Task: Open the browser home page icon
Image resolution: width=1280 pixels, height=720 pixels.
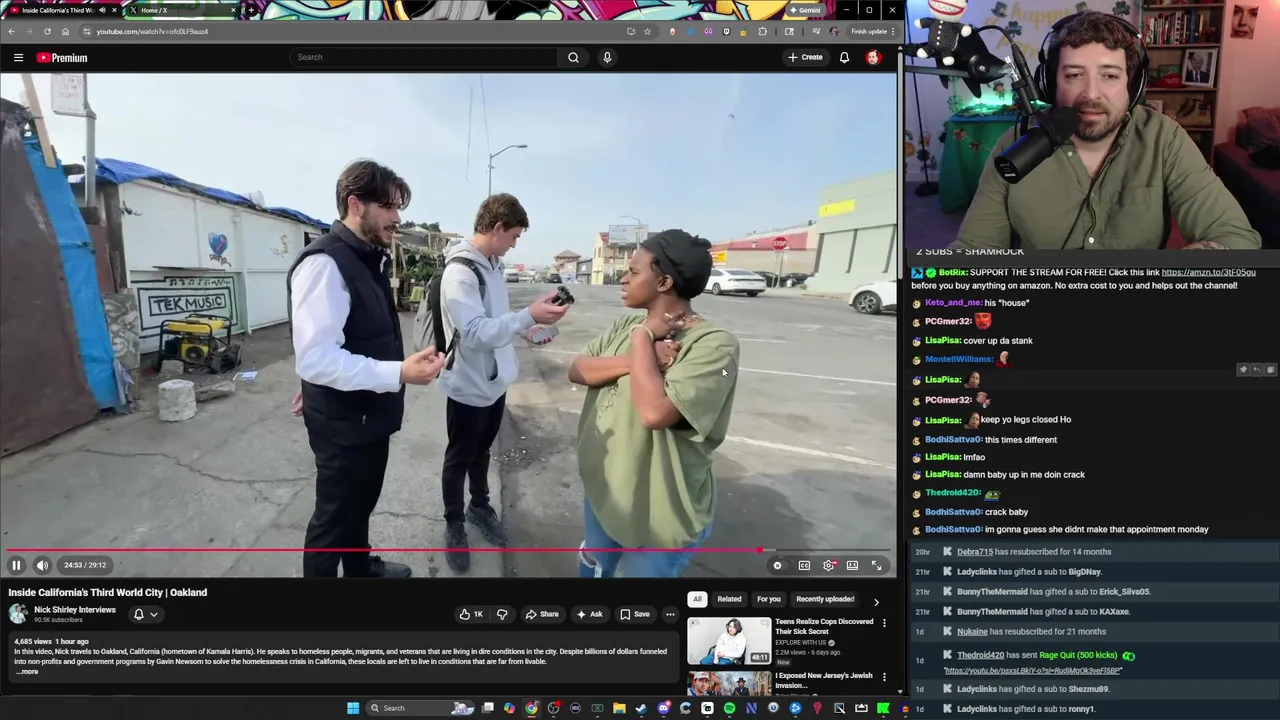Action: click(65, 31)
